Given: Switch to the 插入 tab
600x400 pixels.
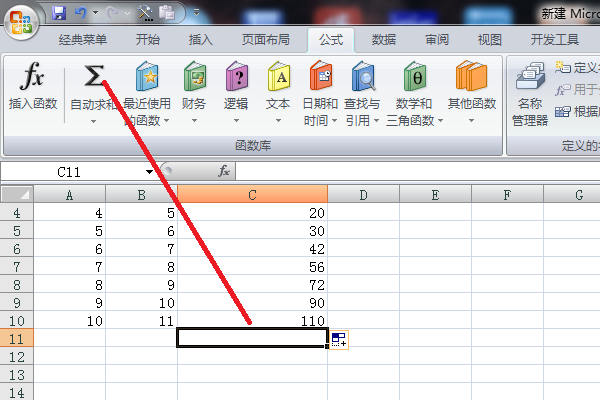Looking at the screenshot, I should 201,39.
